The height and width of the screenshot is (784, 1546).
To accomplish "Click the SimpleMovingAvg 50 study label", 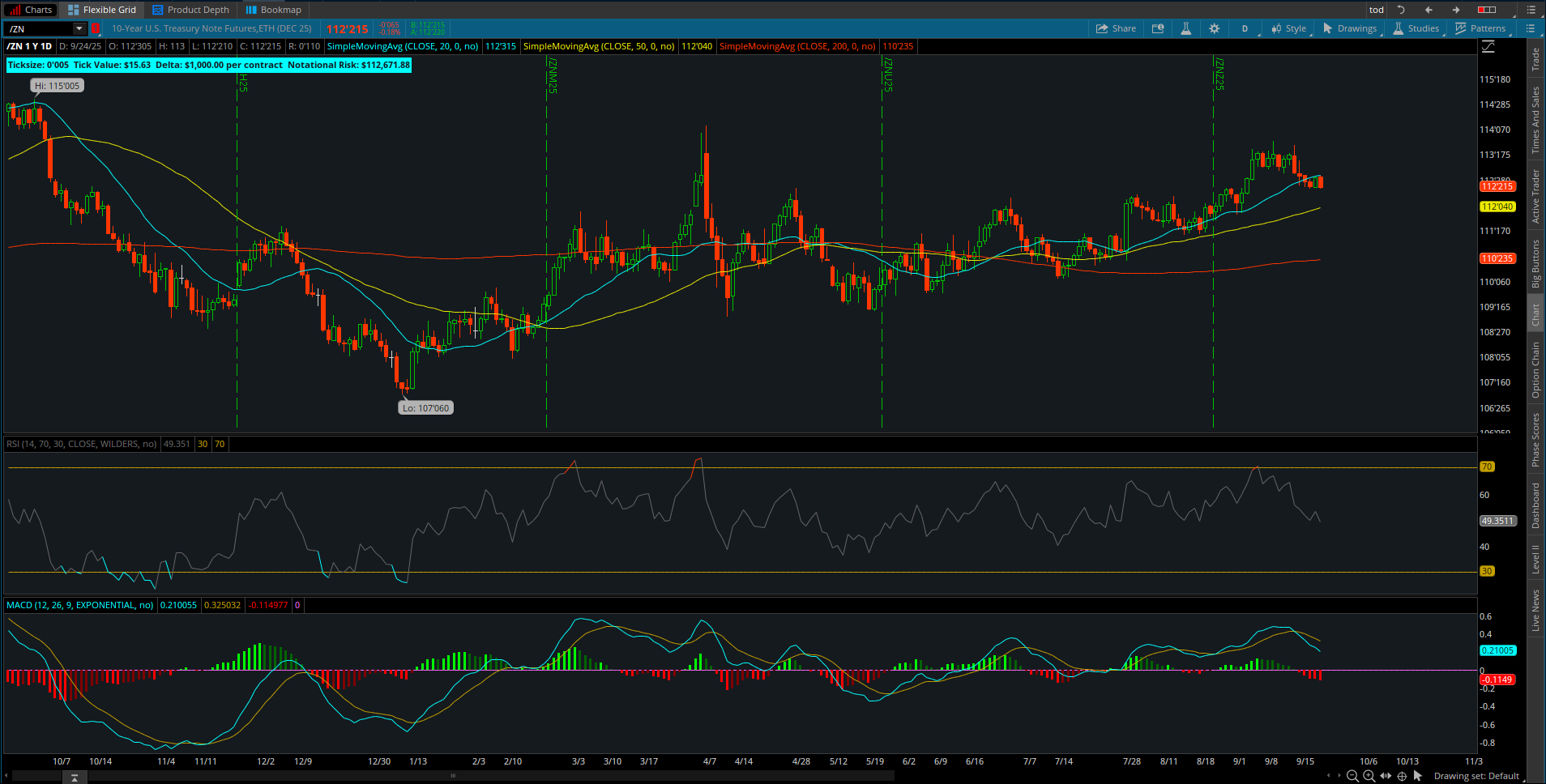I will (599, 46).
